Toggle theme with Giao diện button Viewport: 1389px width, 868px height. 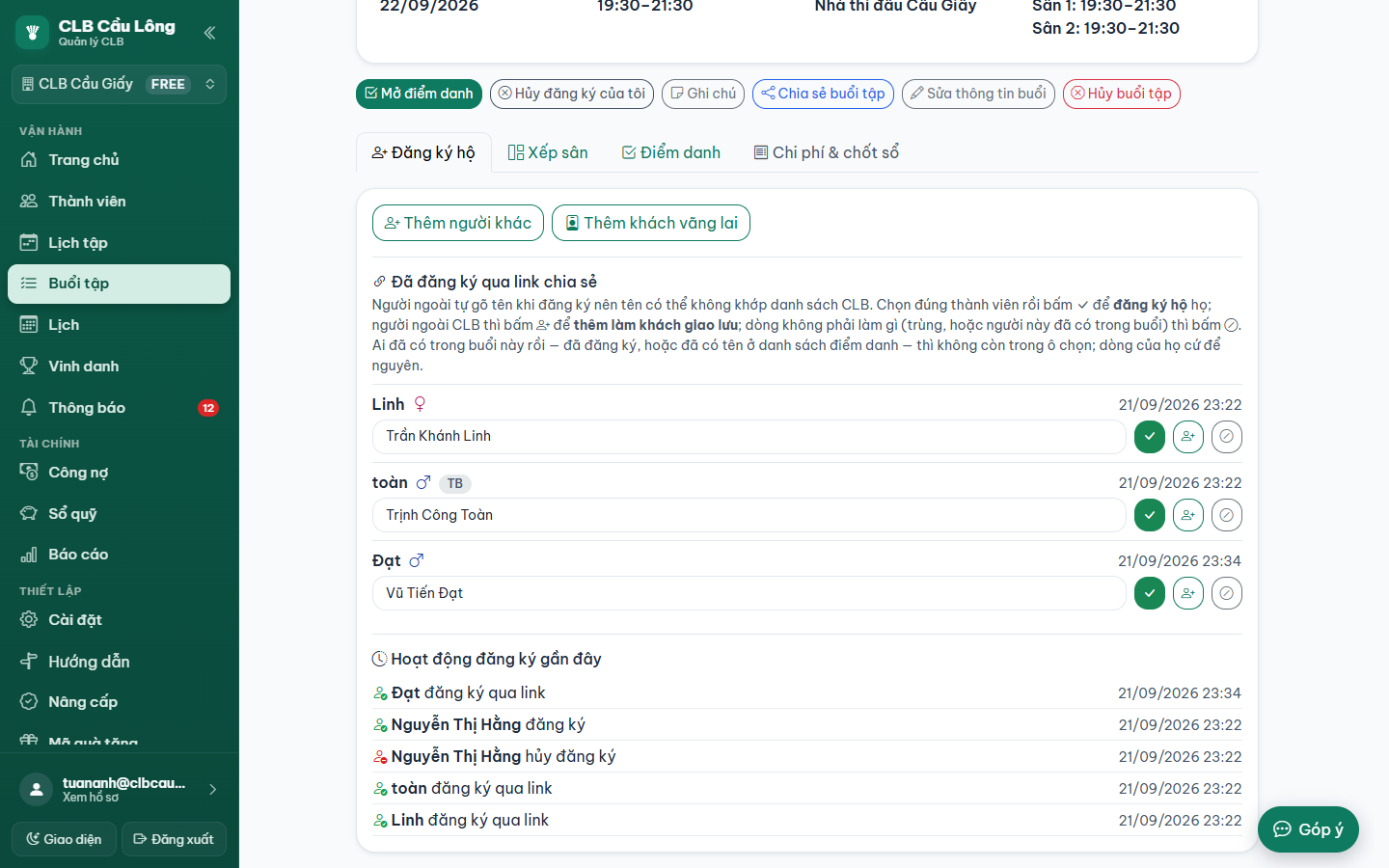[x=64, y=839]
